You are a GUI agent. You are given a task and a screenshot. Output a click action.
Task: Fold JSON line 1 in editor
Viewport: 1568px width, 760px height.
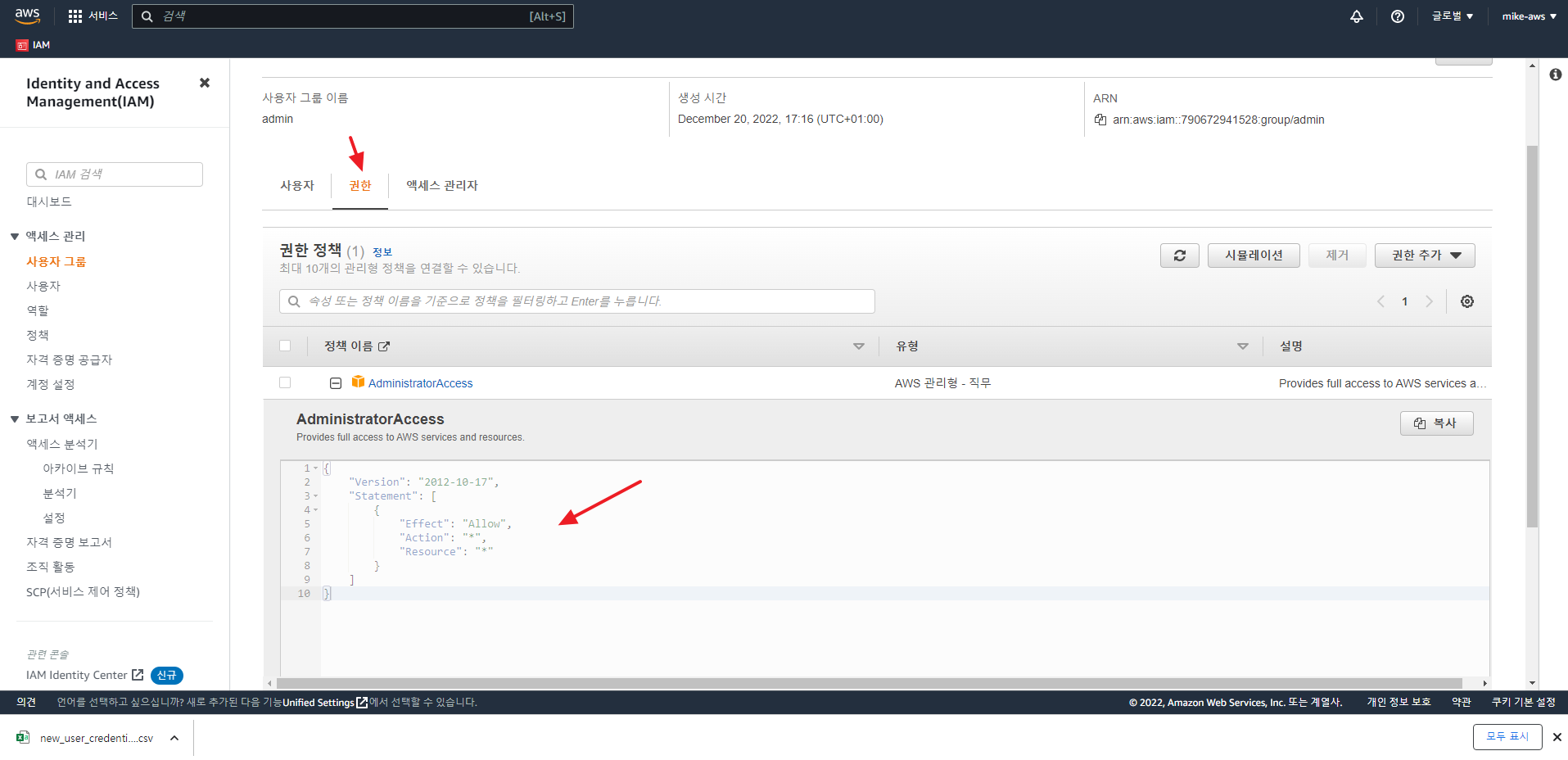click(316, 468)
